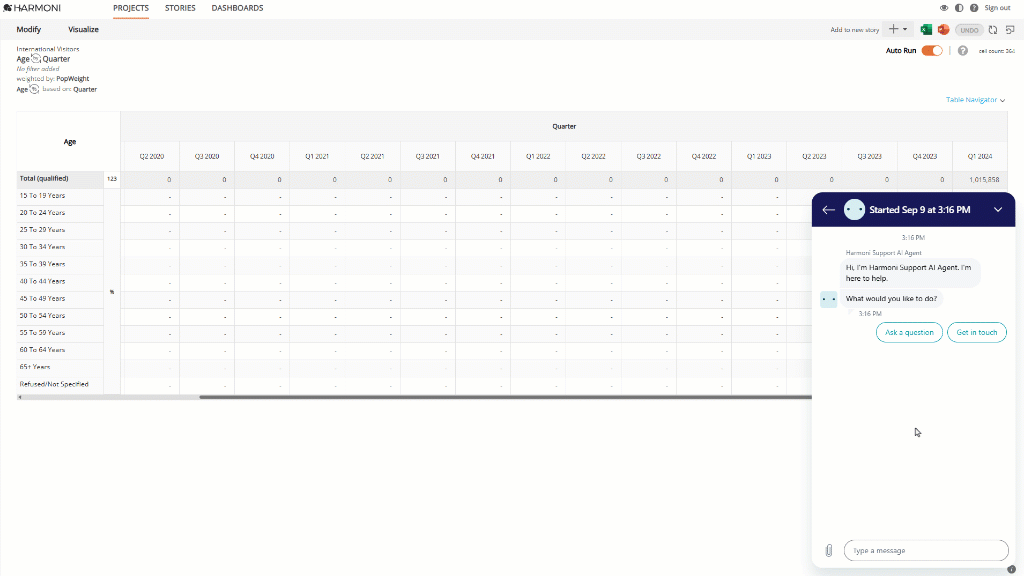1024x576 pixels.
Task: Open the PROJECTS tab
Action: pyautogui.click(x=131, y=8)
